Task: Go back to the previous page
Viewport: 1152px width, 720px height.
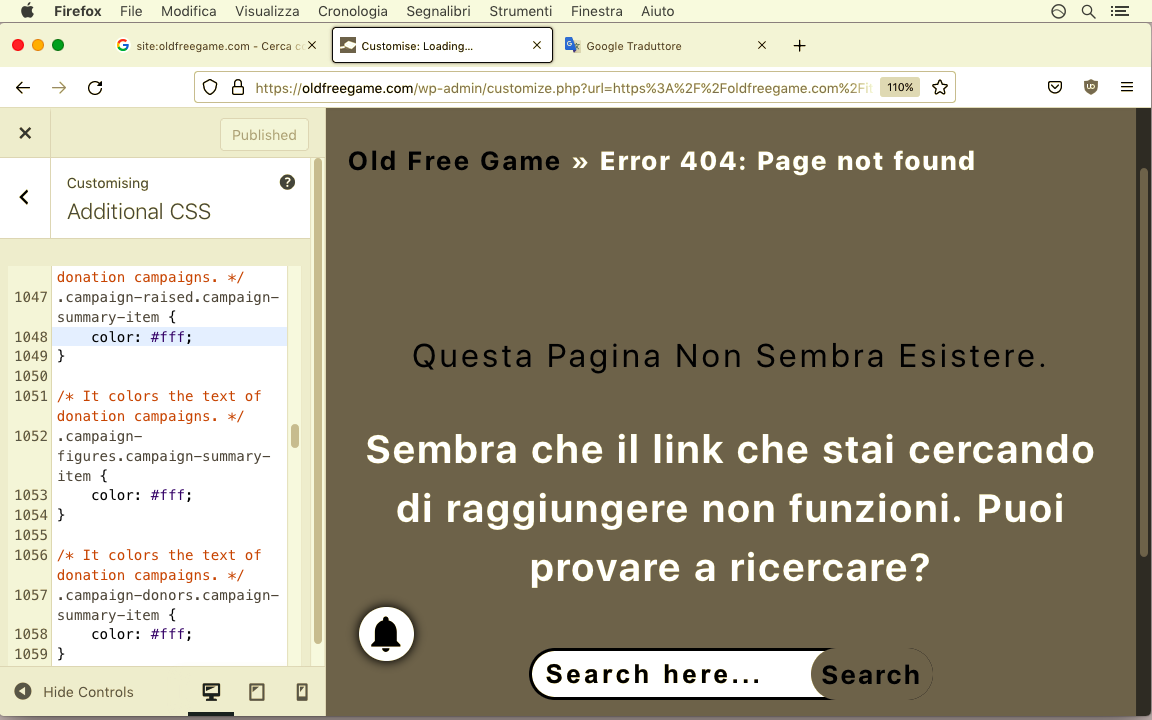Action: tap(23, 87)
